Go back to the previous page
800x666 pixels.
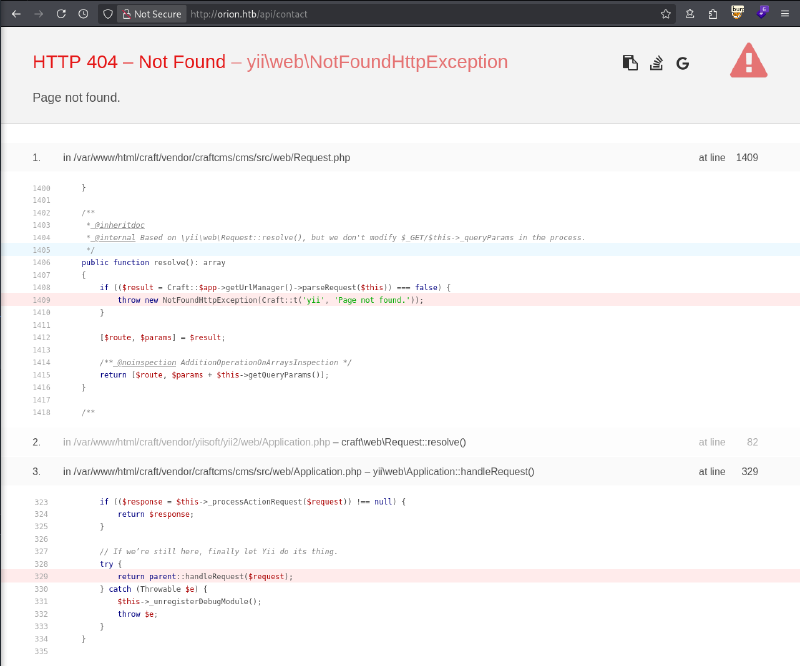point(16,14)
